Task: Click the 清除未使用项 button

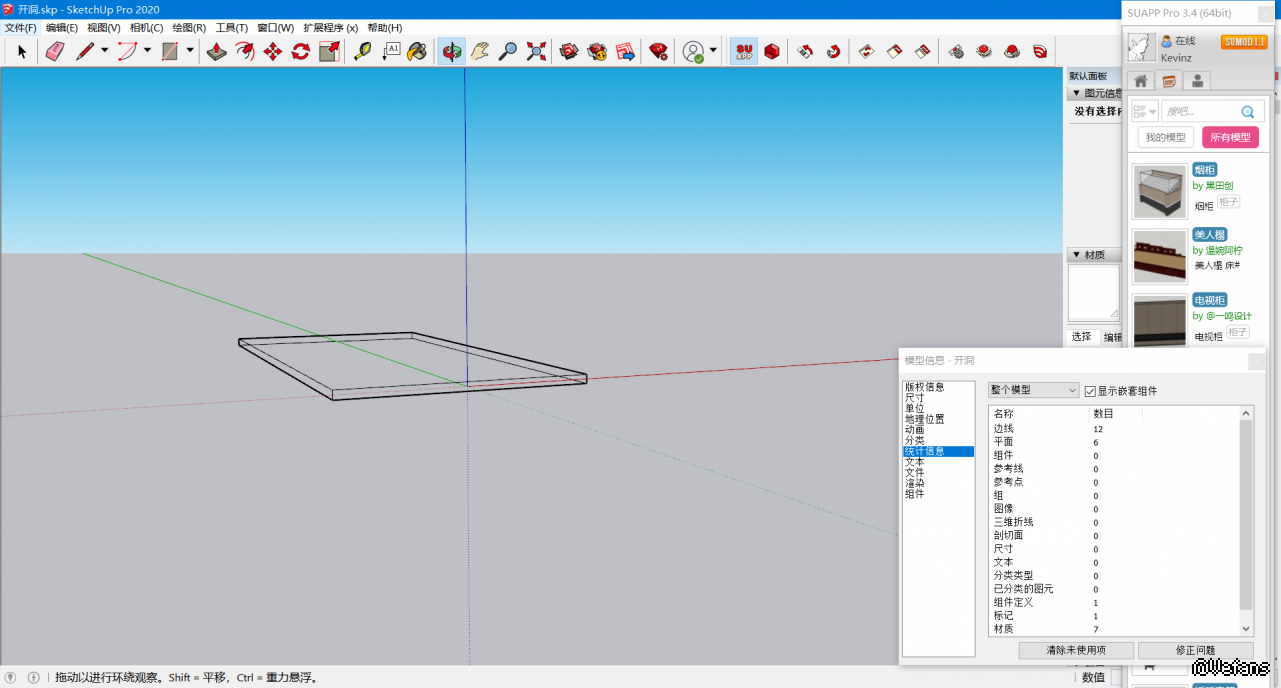Action: click(x=1076, y=650)
